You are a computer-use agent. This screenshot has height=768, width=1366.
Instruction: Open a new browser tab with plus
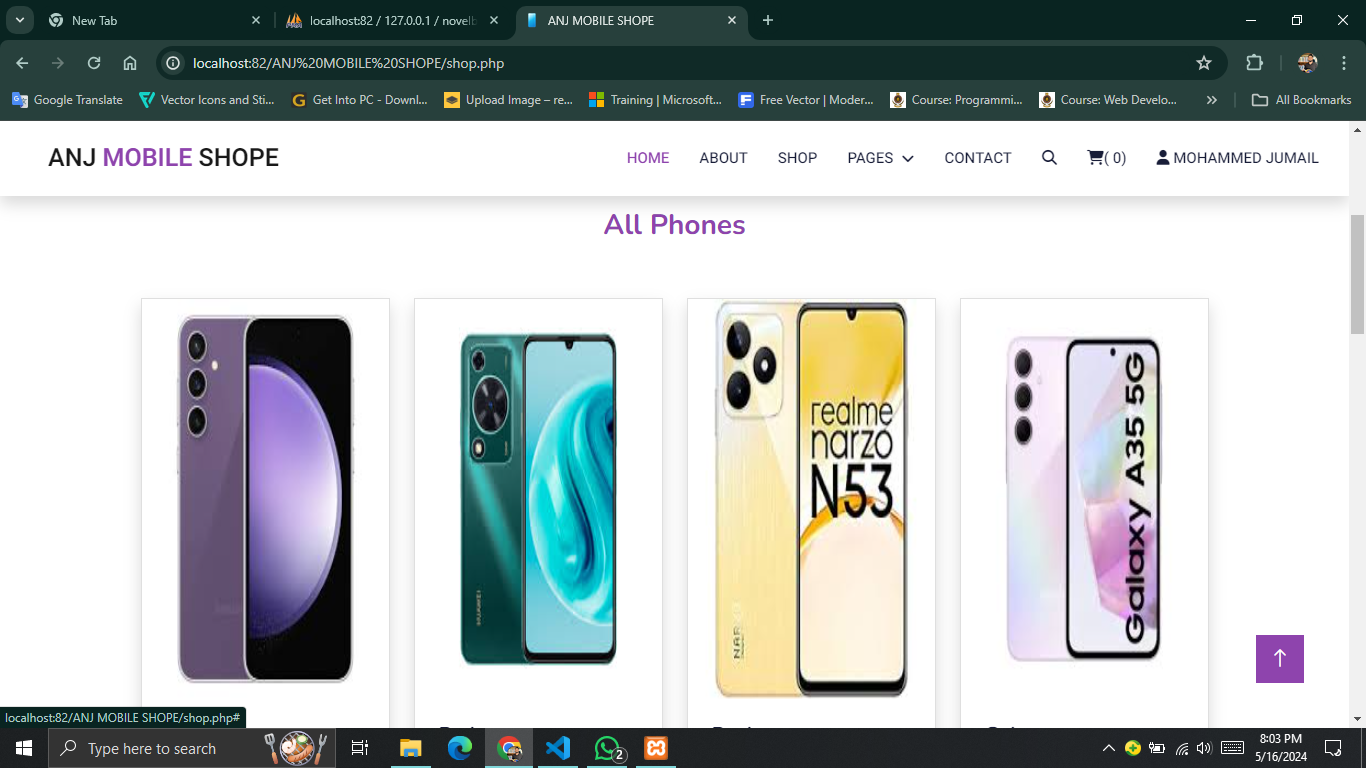[x=768, y=20]
